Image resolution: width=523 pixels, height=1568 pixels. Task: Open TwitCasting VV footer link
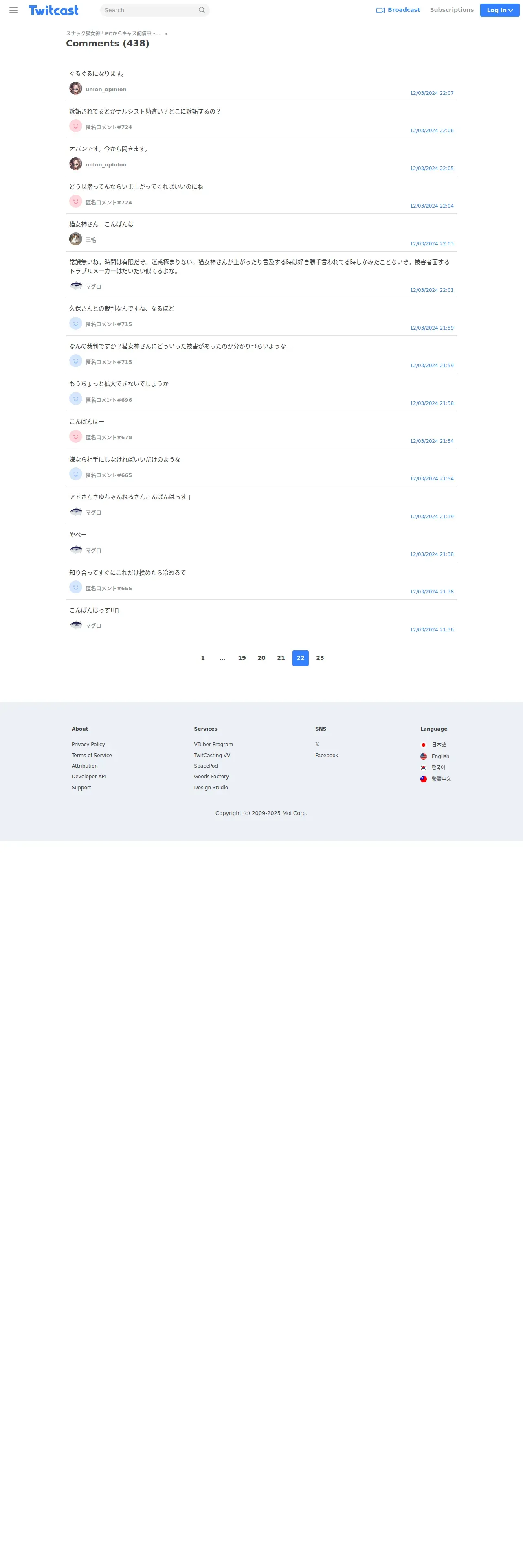coord(212,756)
